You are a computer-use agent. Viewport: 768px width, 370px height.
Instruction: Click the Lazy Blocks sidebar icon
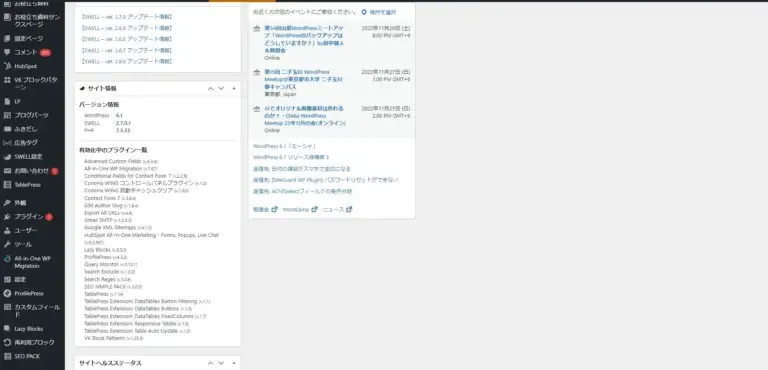coord(7,328)
